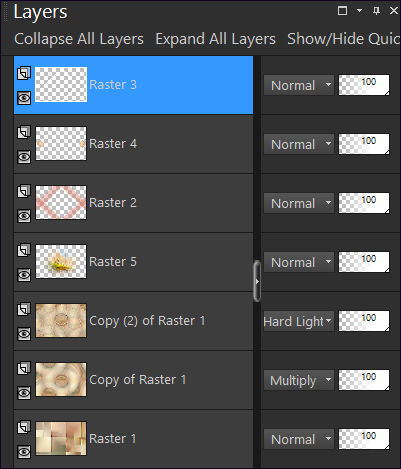Screen dimensions: 401x469
Task: Click the layer type icon for Raster 4
Action: click(x=24, y=132)
